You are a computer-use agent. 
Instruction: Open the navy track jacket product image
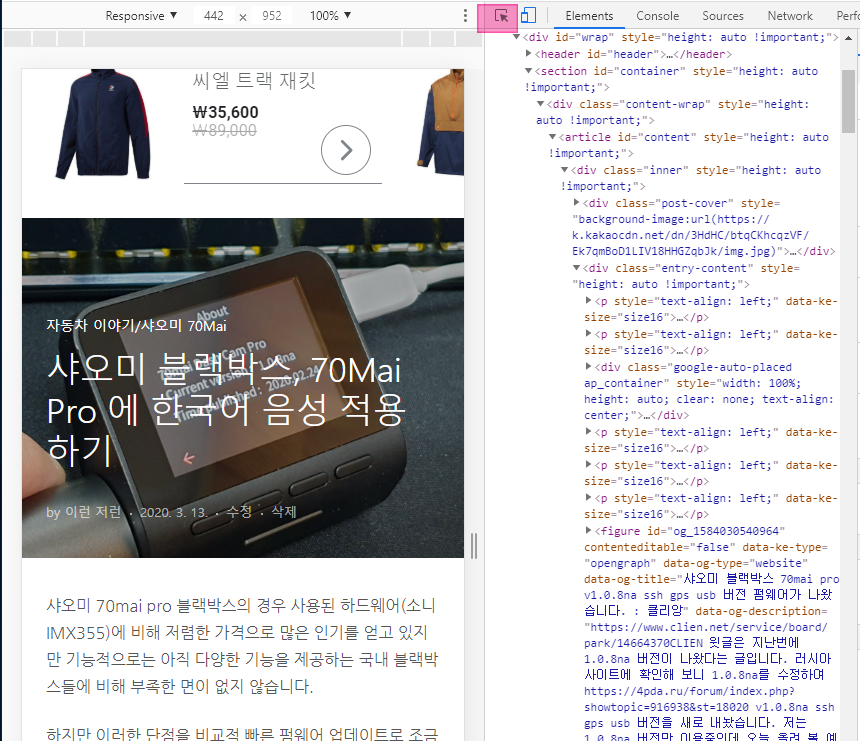[x=103, y=124]
